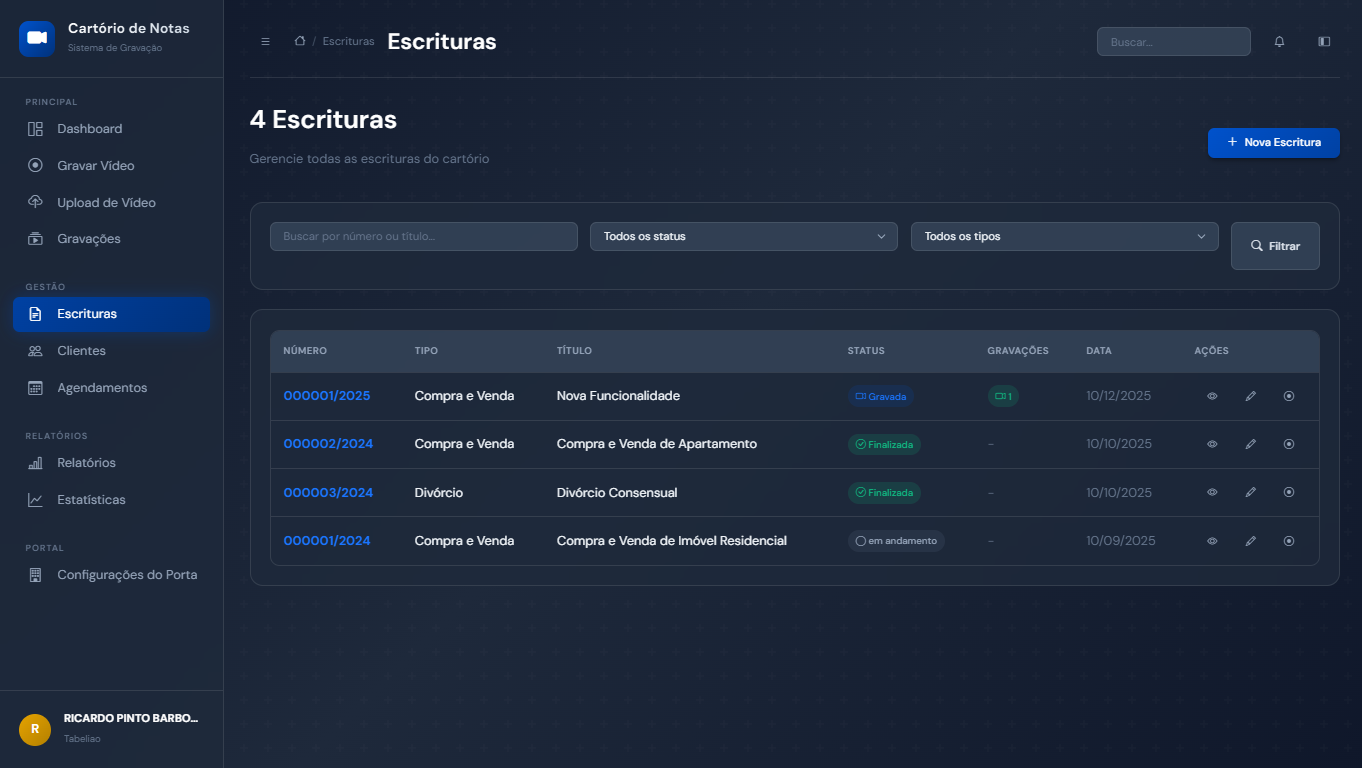Open Gravar Vídeo in the sidebar
Viewport: 1362px width, 768px height.
[x=111, y=166]
